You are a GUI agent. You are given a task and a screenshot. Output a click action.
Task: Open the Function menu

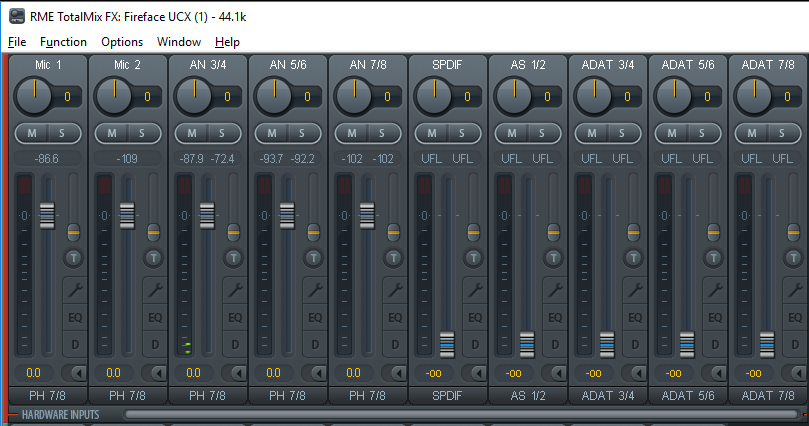pos(63,42)
